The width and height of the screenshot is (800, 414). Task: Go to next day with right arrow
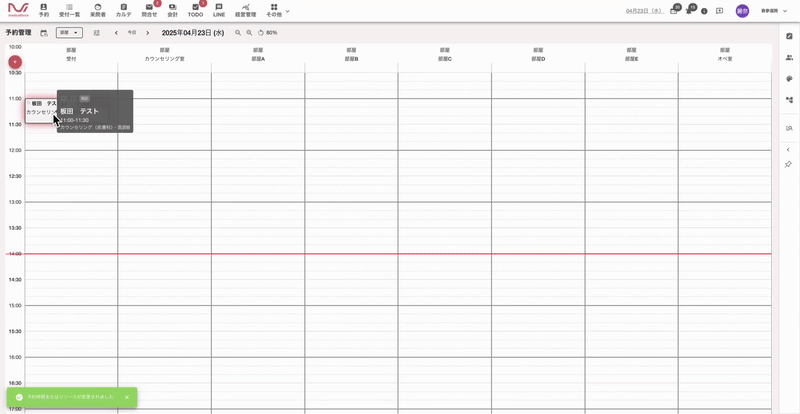point(148,33)
